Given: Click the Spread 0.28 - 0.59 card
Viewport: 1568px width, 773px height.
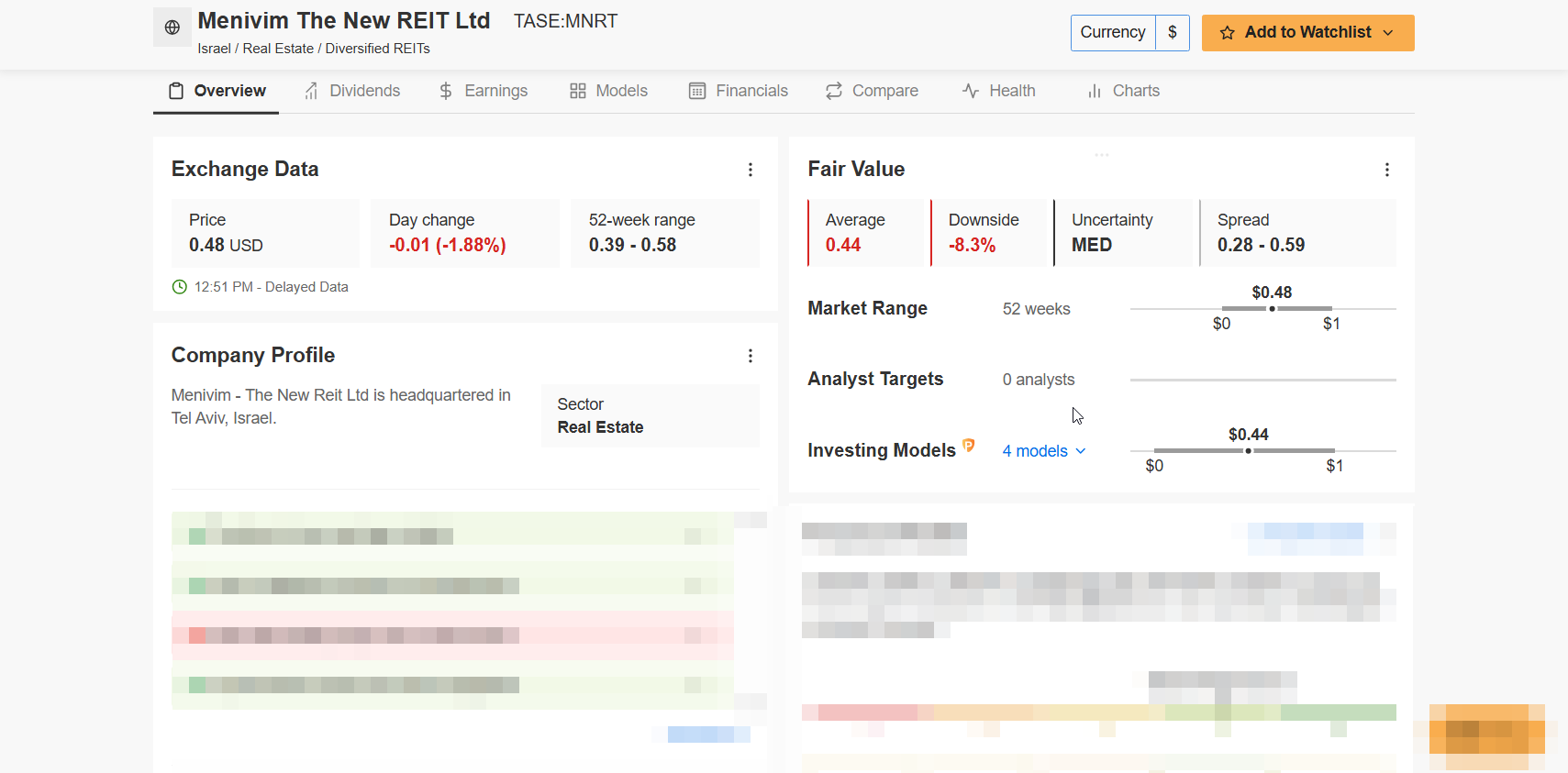Looking at the screenshot, I should (1297, 233).
